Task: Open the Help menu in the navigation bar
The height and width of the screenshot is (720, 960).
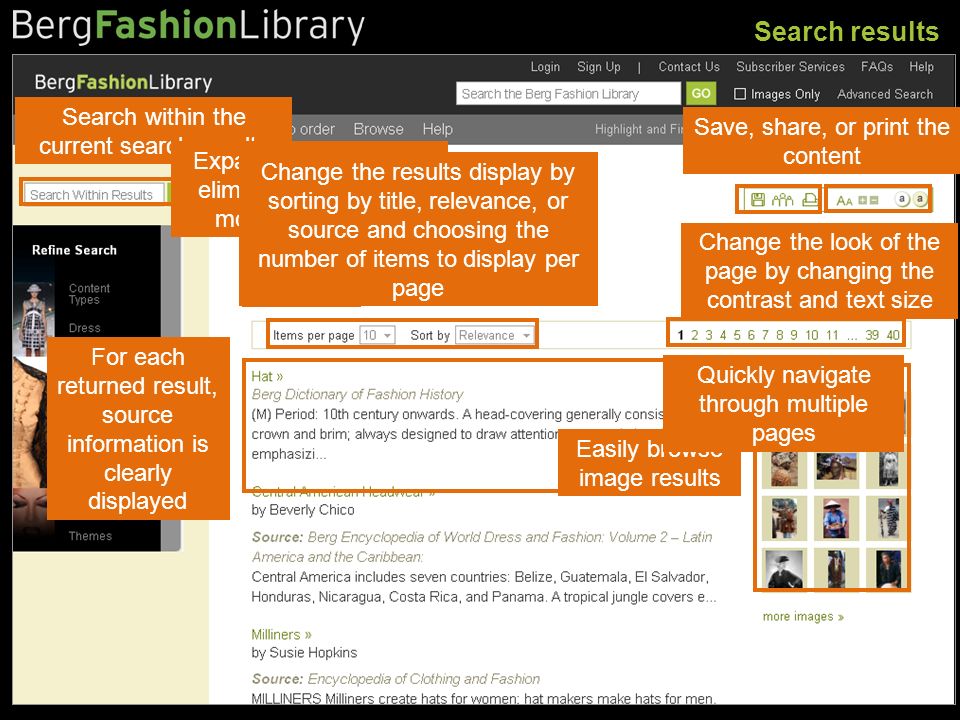Action: click(x=438, y=129)
